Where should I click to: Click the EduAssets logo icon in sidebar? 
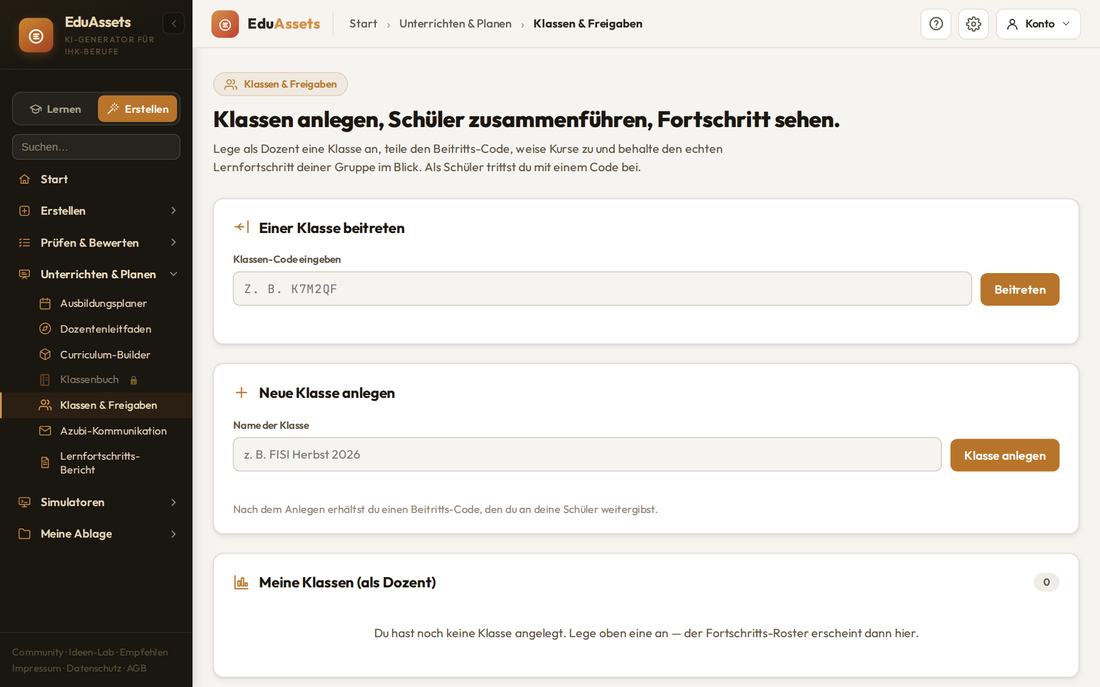36,36
